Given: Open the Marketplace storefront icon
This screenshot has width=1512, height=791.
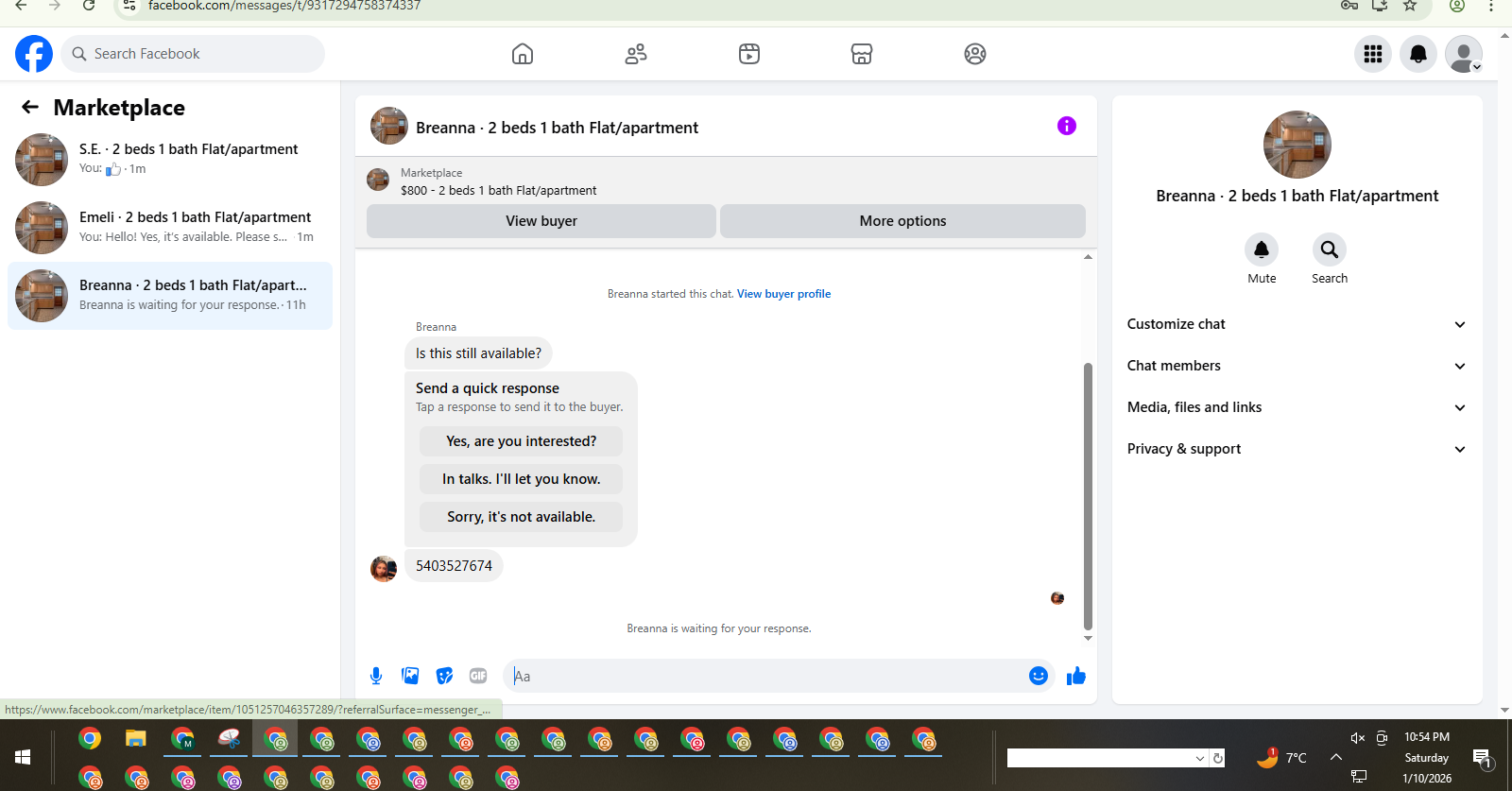Looking at the screenshot, I should [x=862, y=54].
